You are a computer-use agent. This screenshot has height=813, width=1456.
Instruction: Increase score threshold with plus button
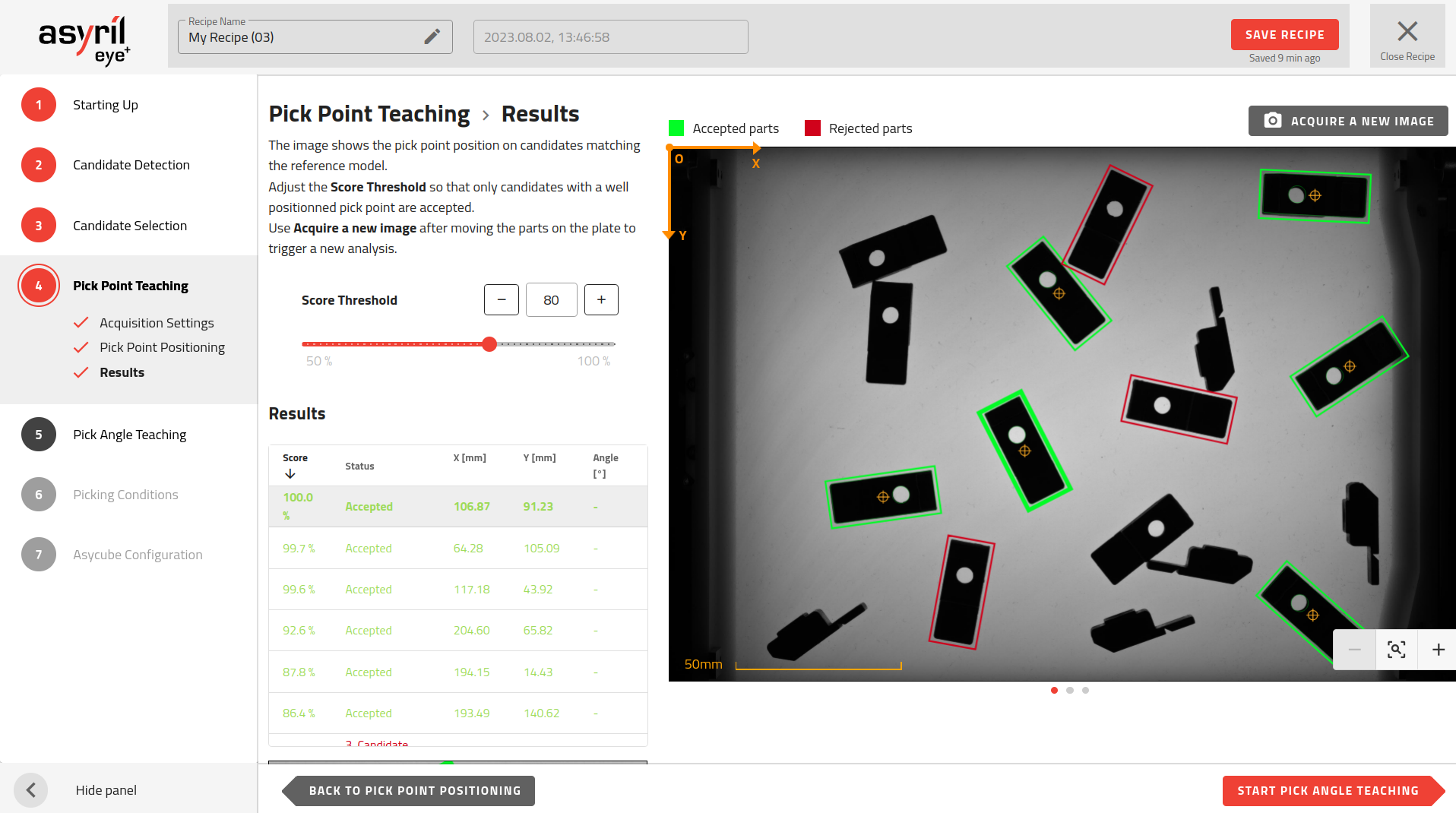[601, 300]
